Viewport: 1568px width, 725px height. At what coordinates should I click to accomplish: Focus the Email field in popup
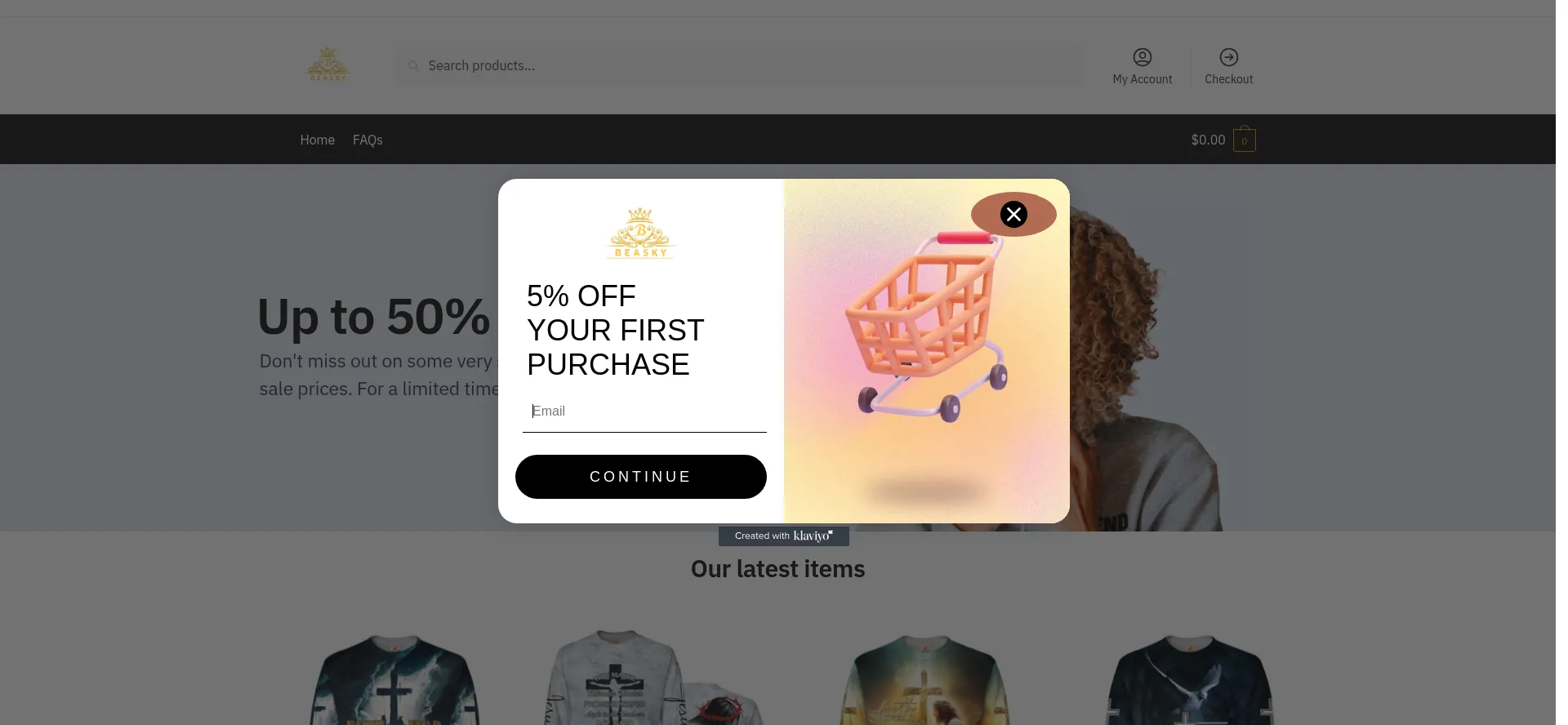(x=644, y=411)
